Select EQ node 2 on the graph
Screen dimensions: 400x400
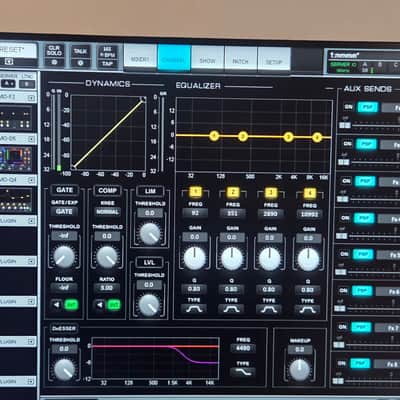click(x=243, y=136)
